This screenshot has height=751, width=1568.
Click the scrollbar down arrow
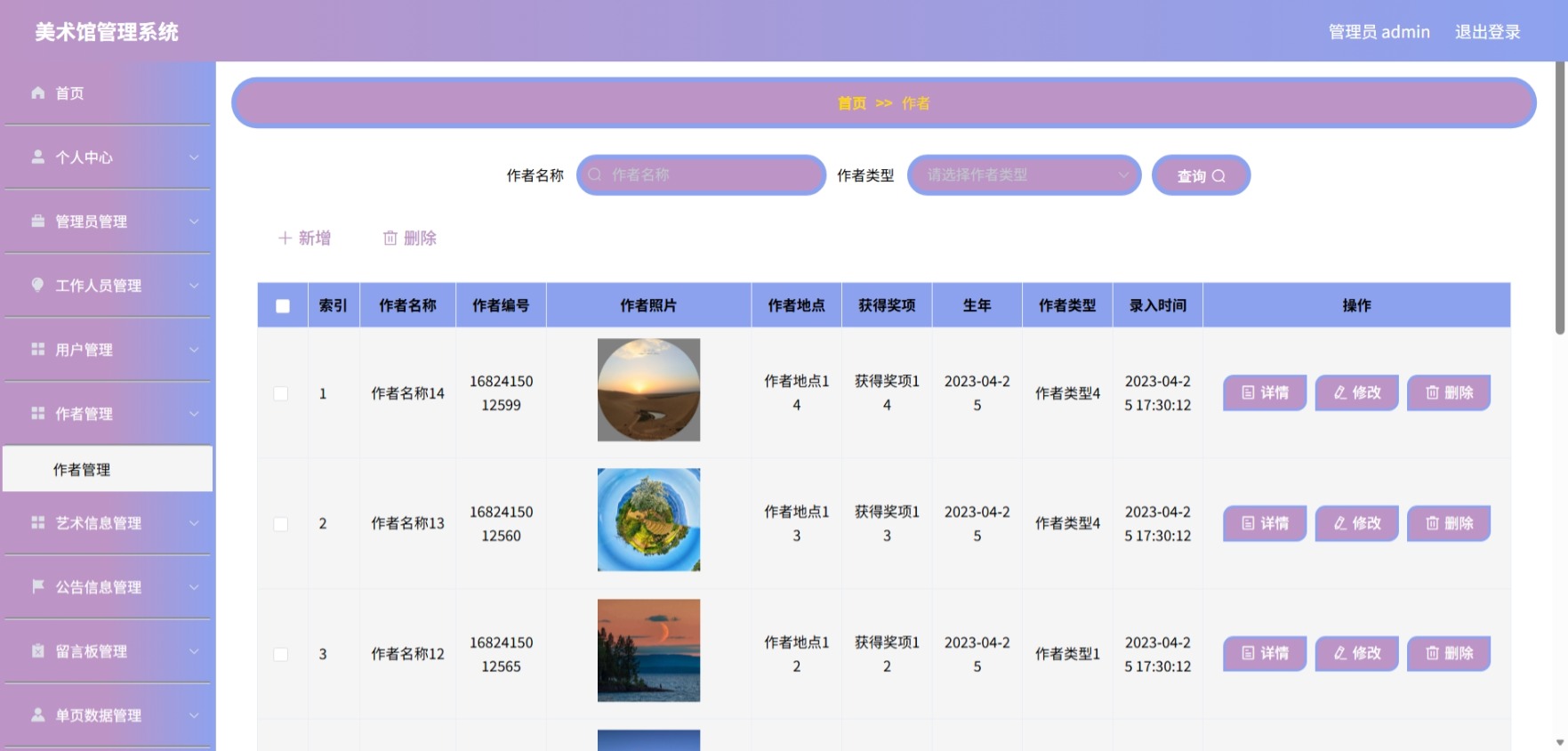(1559, 742)
